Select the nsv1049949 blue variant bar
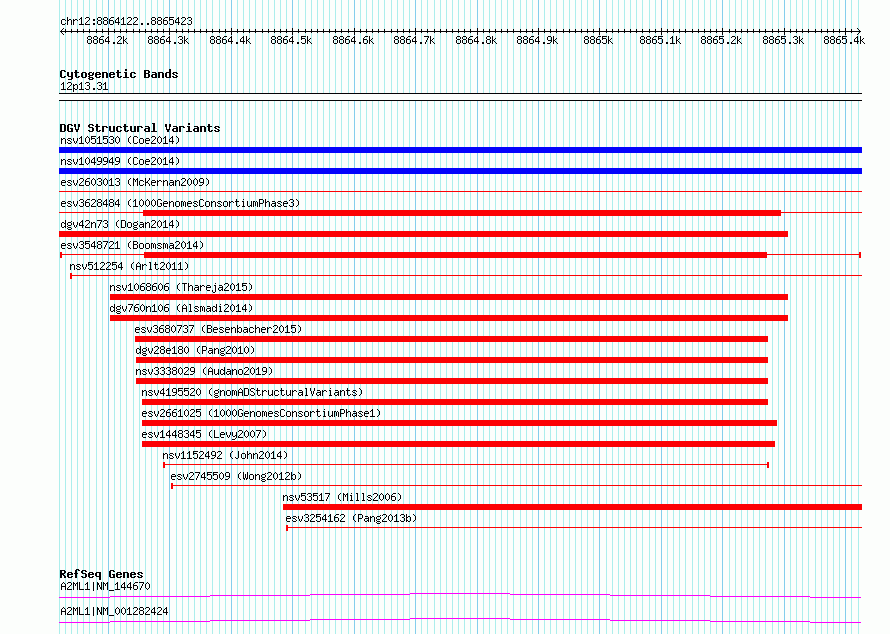This screenshot has height=634, width=890. point(460,171)
